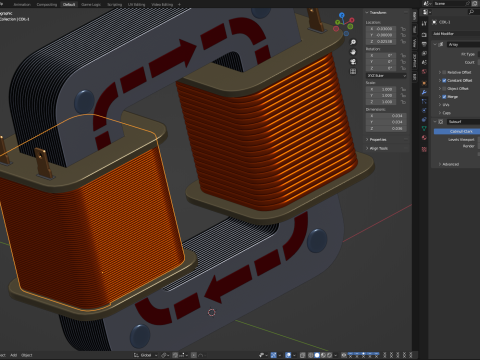Image resolution: width=480 pixels, height=360 pixels.
Task: Select solid viewport shading
Action: point(317,355)
